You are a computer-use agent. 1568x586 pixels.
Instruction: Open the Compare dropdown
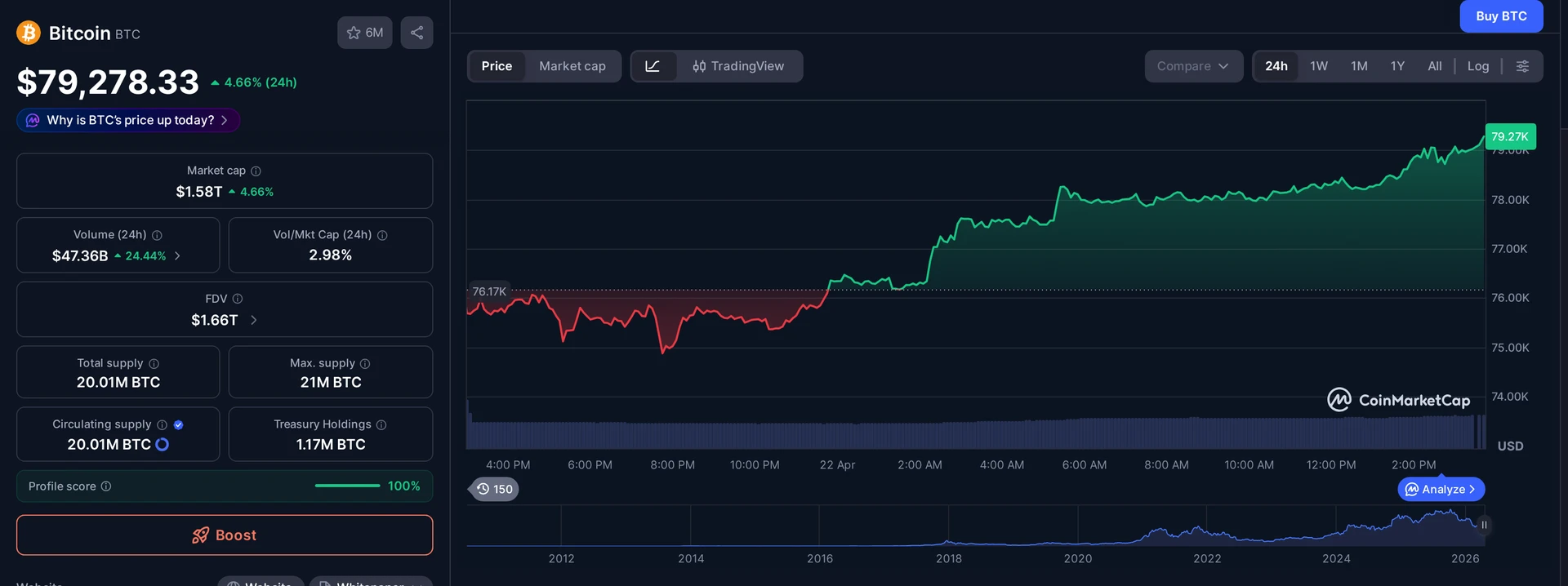(x=1193, y=66)
